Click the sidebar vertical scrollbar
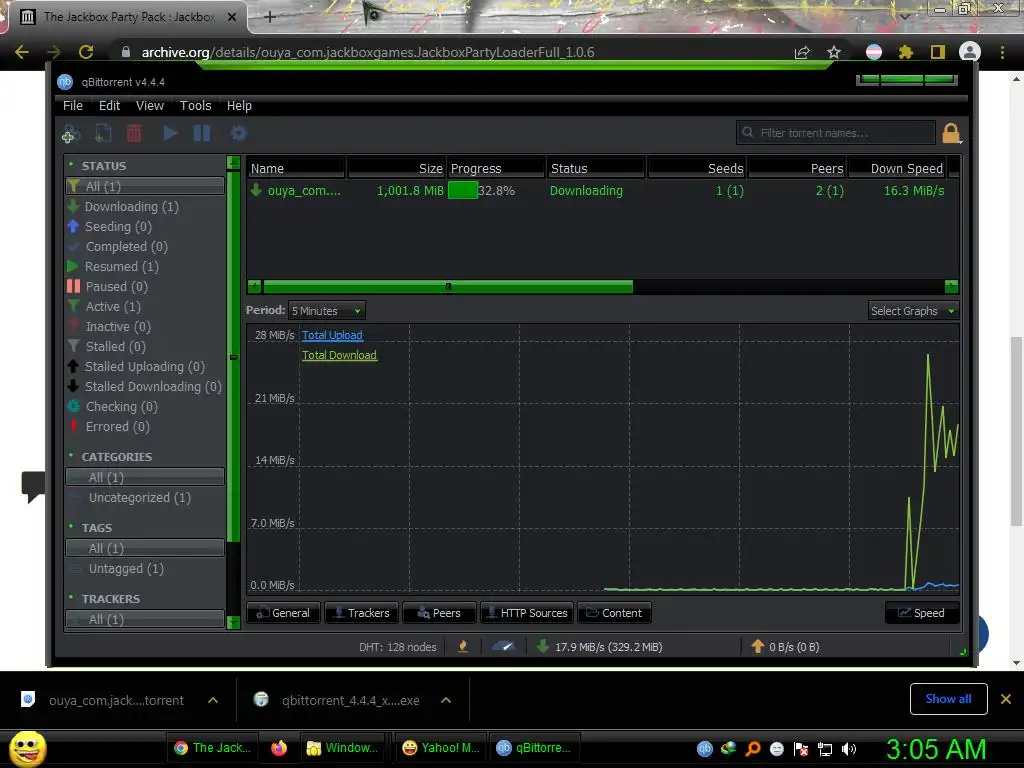Viewport: 1024px width, 768px height. tap(233, 357)
